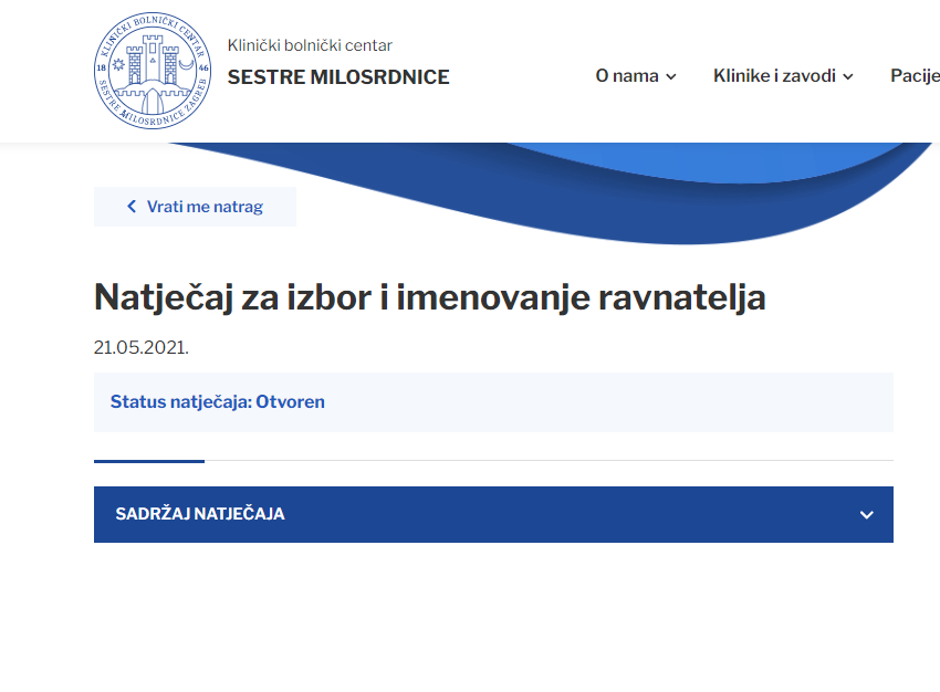Go back with Vrati me natrag button
Viewport: 940px width, 692px height.
195,207
